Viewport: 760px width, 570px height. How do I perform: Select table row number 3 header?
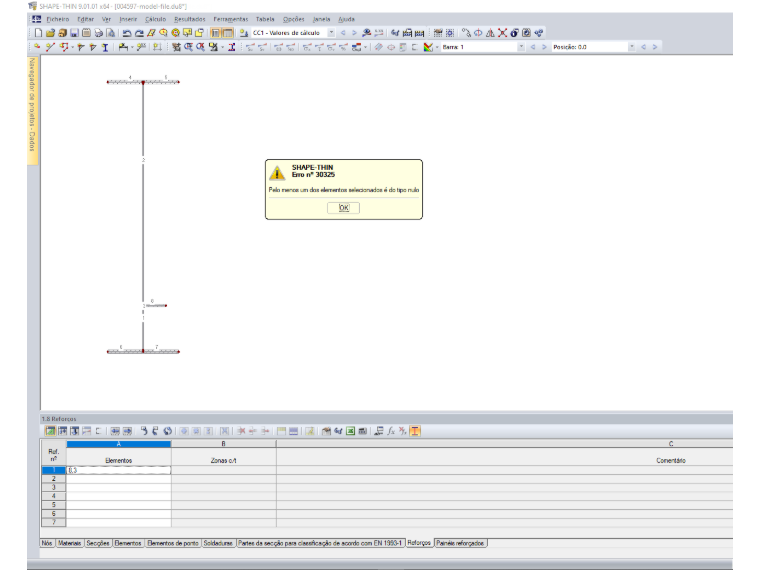pyautogui.click(x=54, y=488)
